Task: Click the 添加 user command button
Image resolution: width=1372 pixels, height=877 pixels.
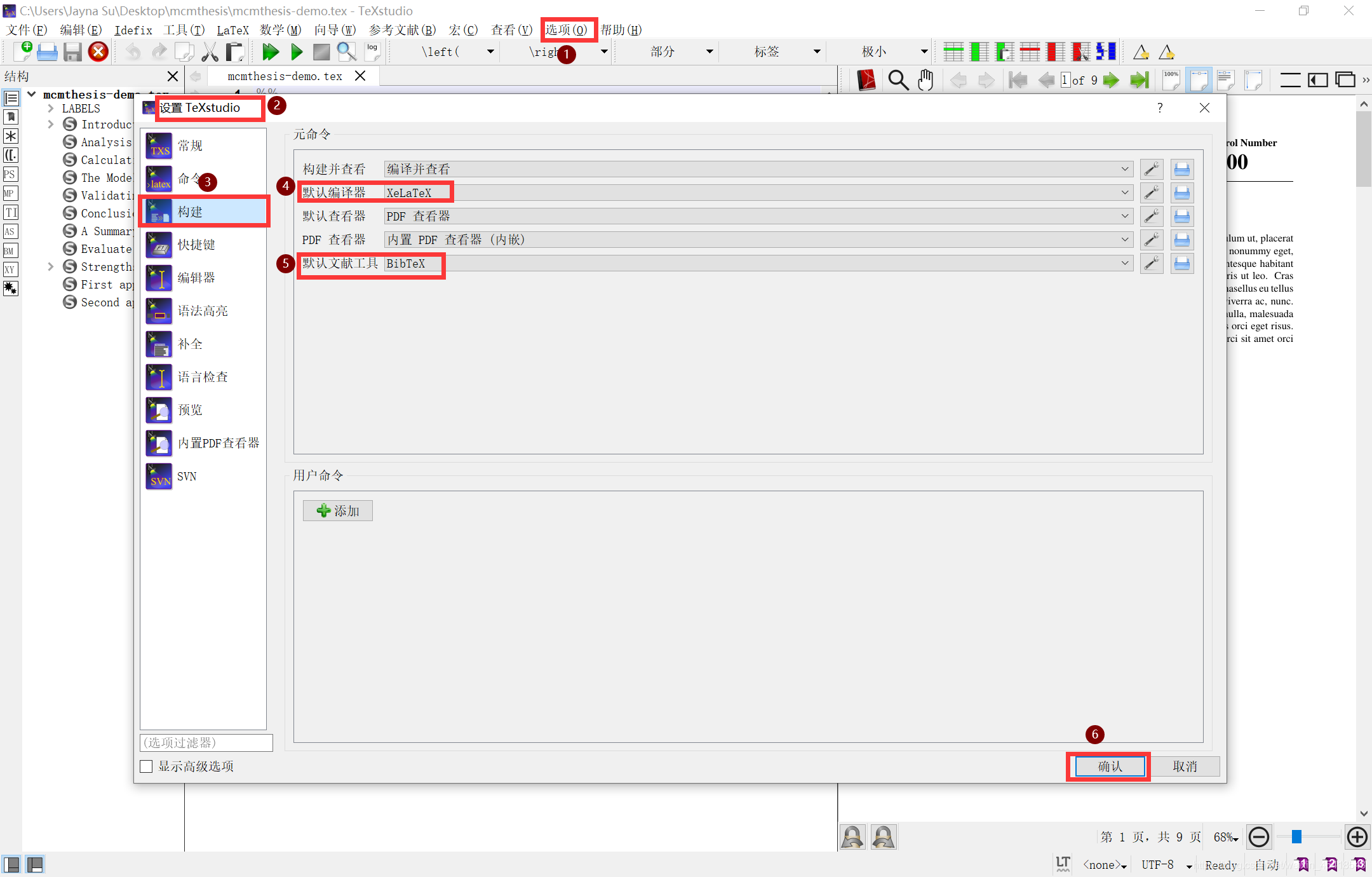Action: pos(338,511)
